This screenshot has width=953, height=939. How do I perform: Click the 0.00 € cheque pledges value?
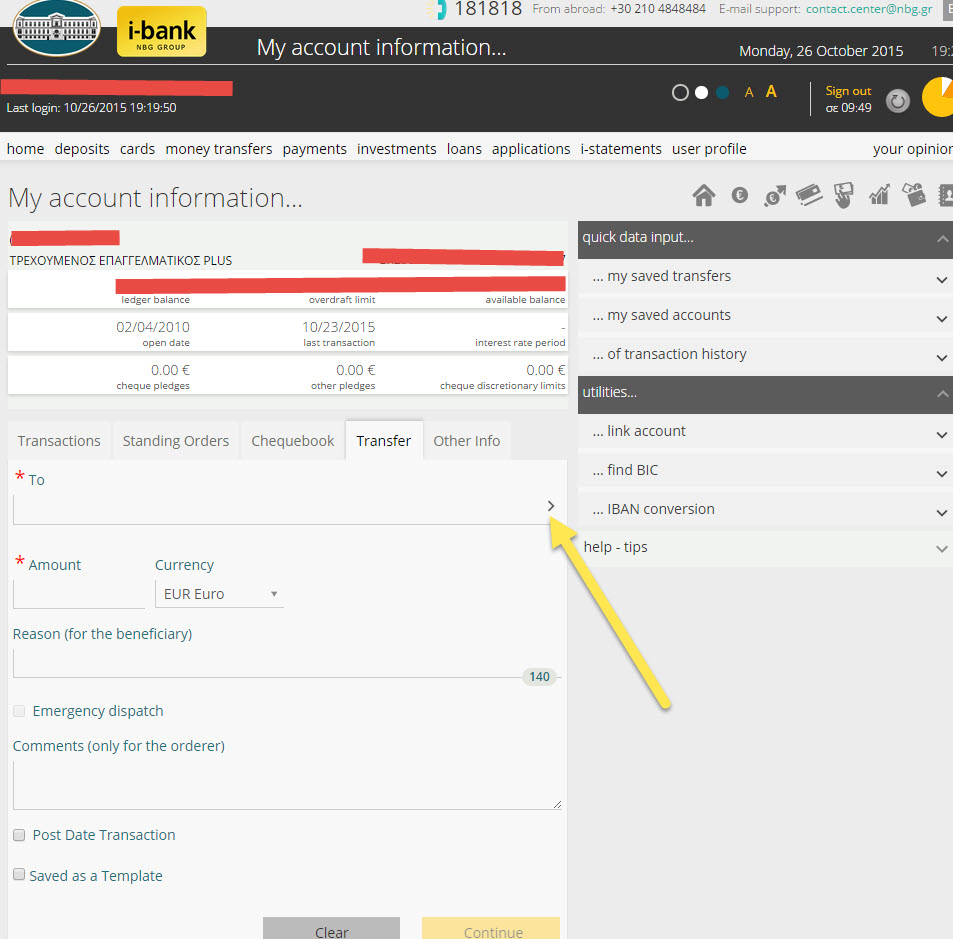click(x=170, y=370)
